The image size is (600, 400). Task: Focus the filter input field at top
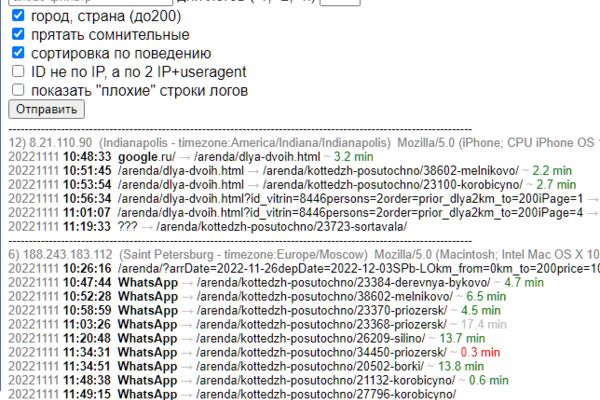(90, 2)
